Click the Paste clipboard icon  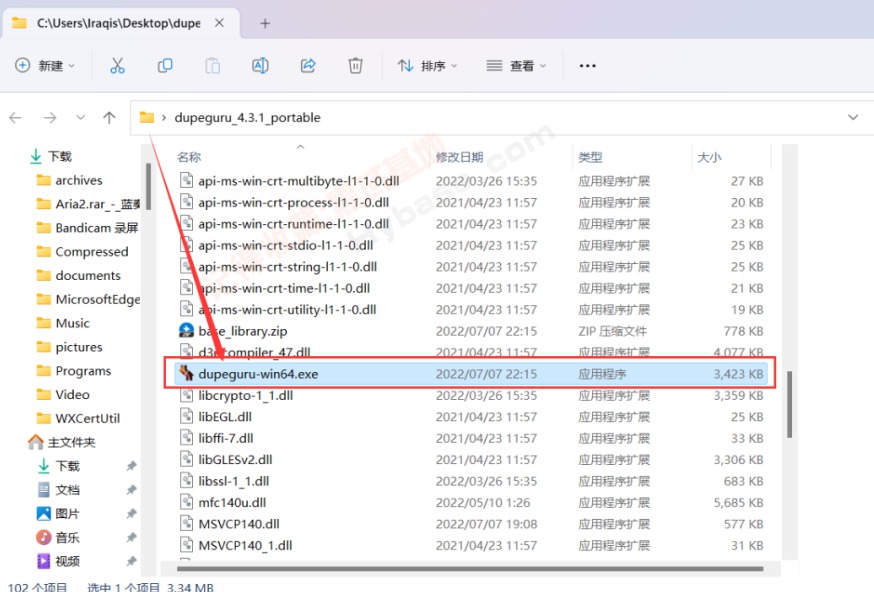pyautogui.click(x=212, y=66)
